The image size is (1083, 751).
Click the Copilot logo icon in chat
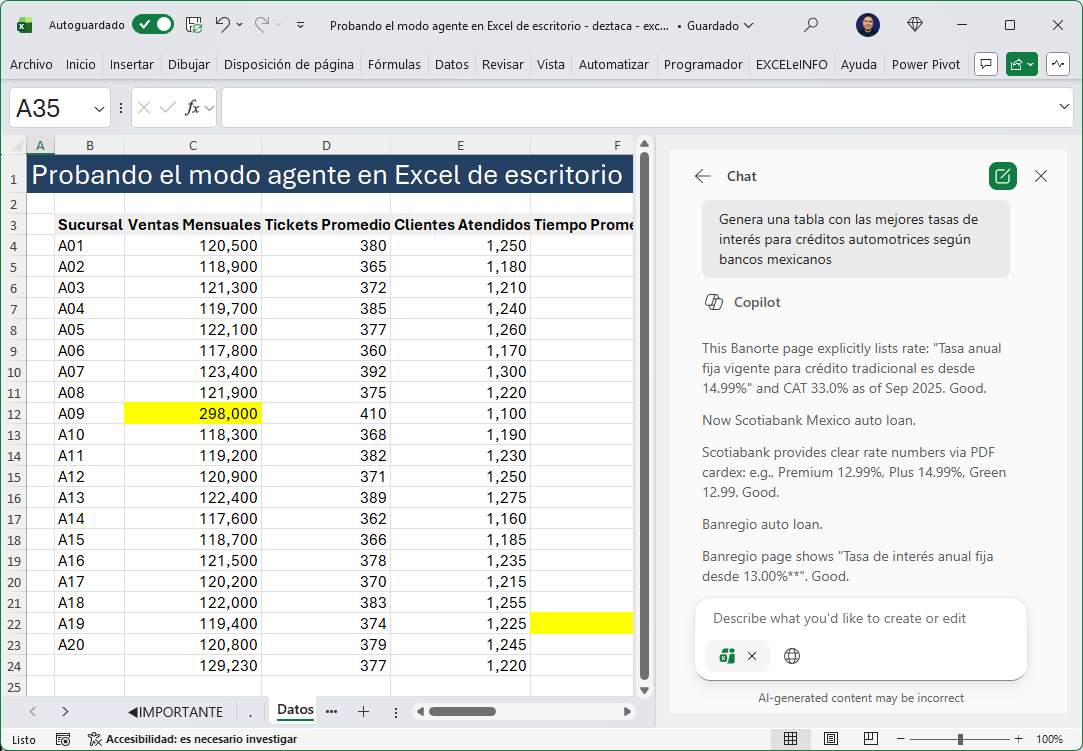713,302
